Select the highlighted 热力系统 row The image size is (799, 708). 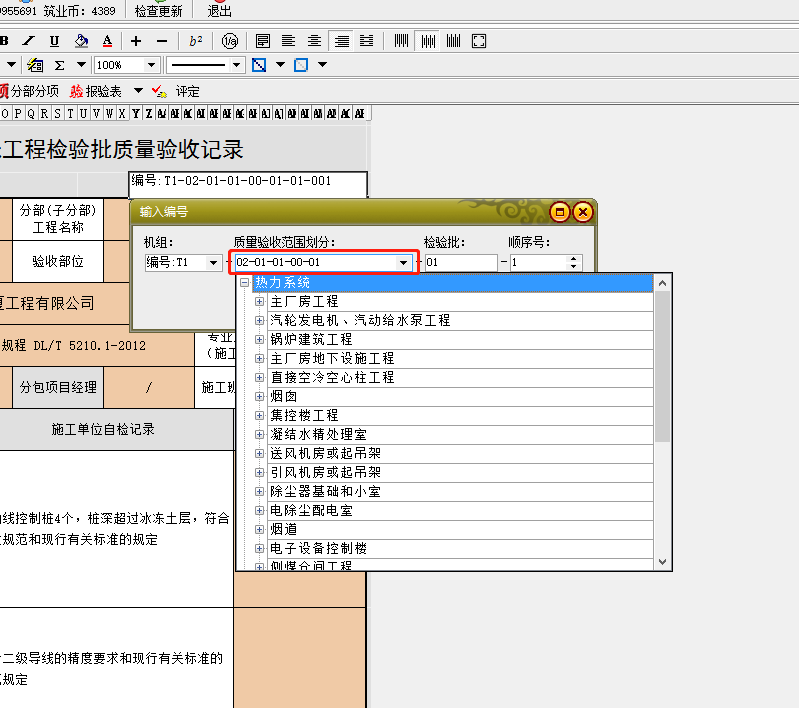coord(452,282)
